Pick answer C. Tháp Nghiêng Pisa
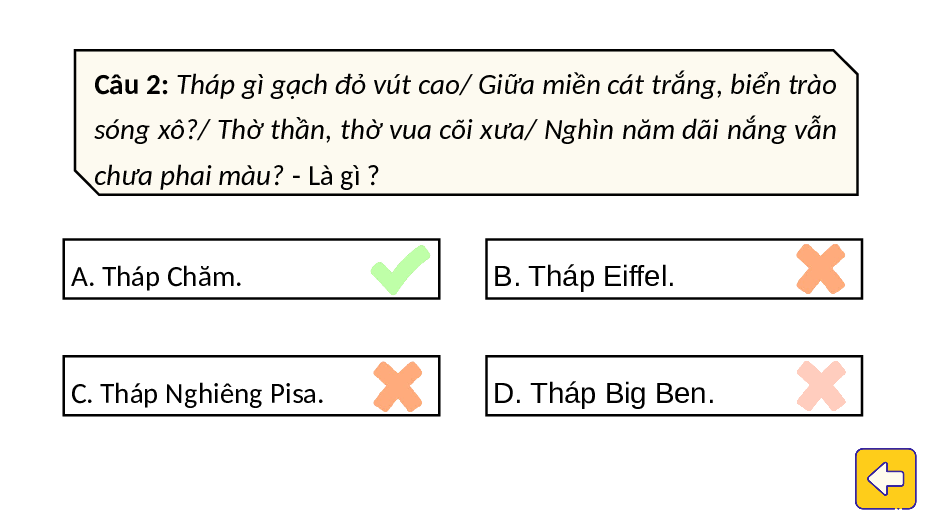 tap(251, 386)
